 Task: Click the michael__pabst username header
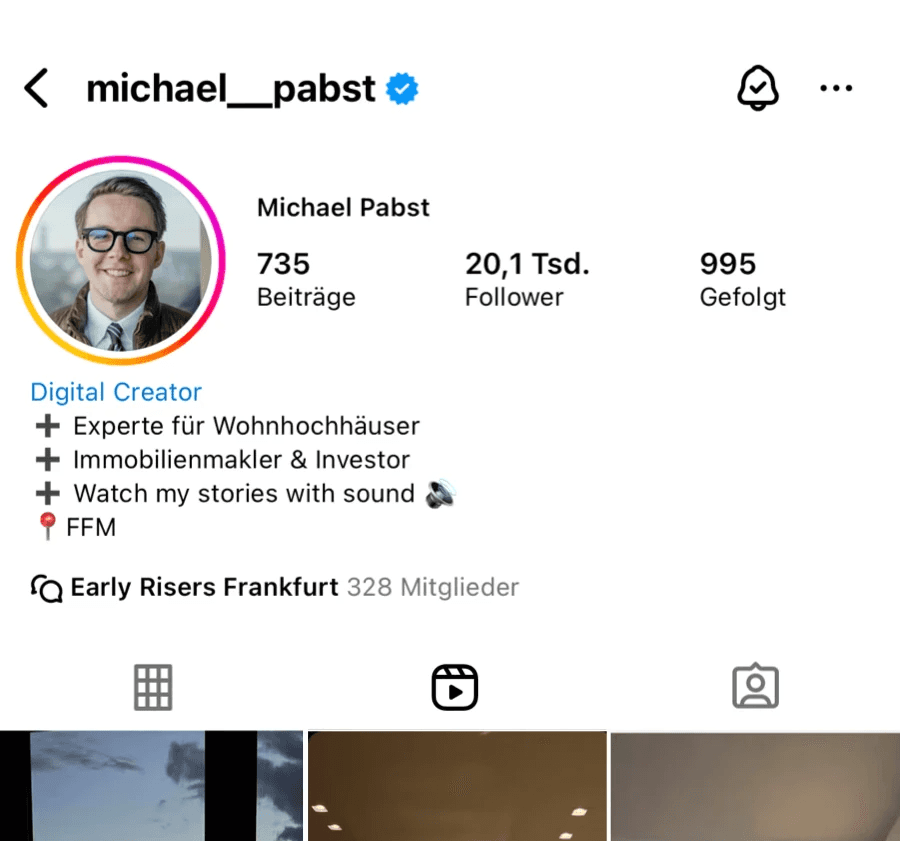tap(231, 89)
